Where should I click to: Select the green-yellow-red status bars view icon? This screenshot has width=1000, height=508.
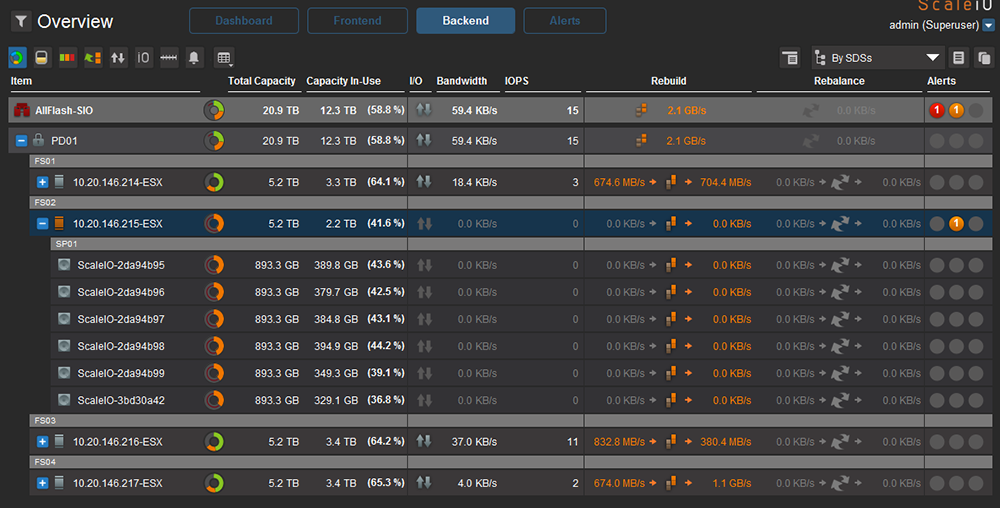point(67,57)
